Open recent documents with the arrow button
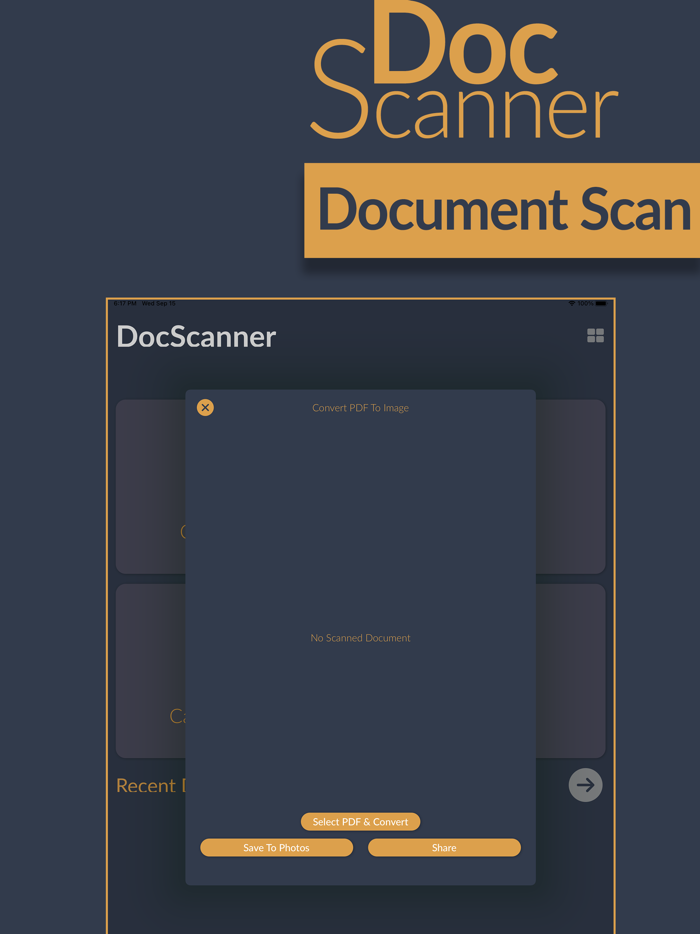This screenshot has height=934, width=700. click(x=586, y=785)
